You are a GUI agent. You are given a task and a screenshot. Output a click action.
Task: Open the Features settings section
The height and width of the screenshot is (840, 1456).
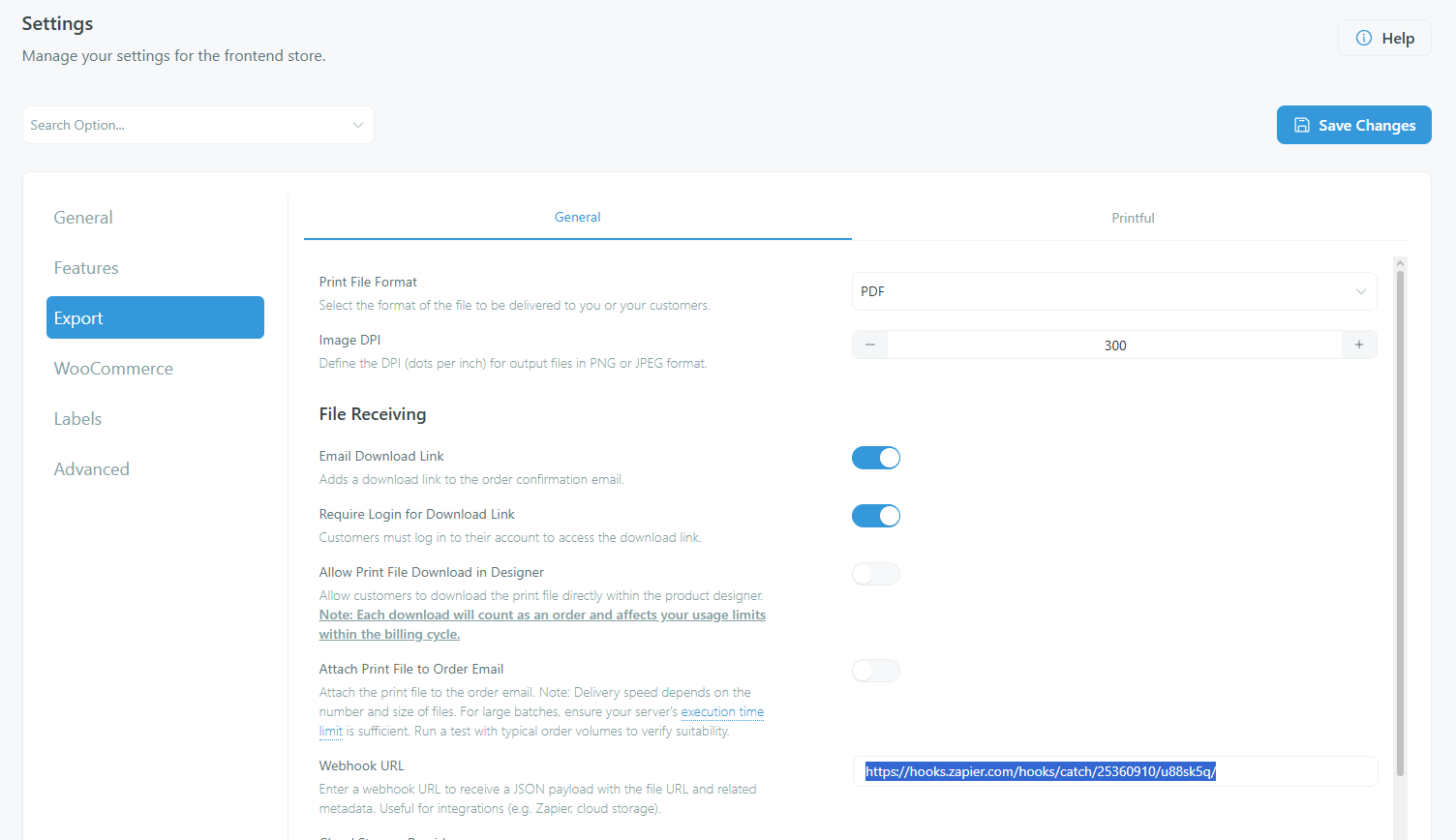[x=155, y=268]
